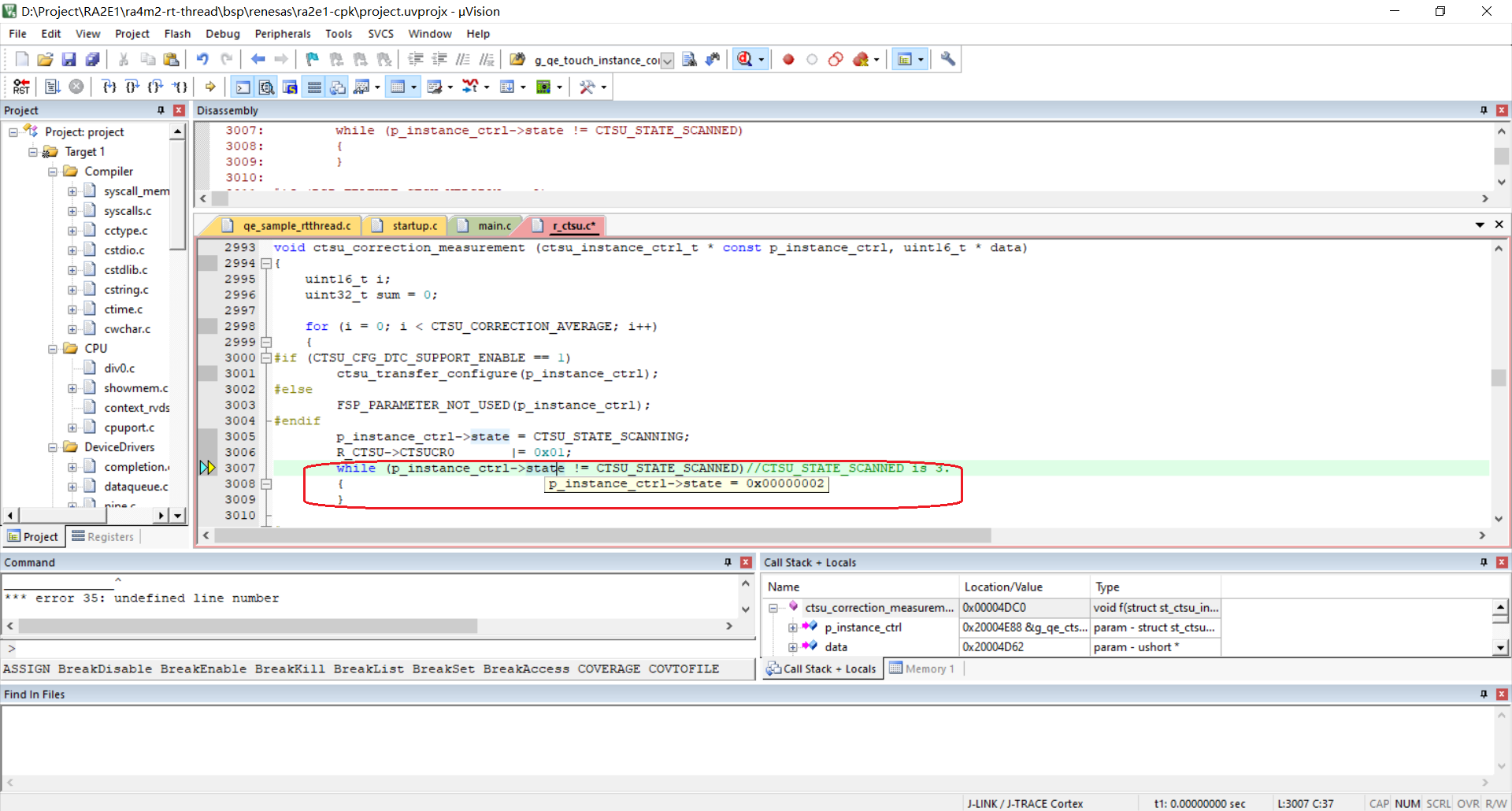Toggle the Command Window toolbar button

243,87
